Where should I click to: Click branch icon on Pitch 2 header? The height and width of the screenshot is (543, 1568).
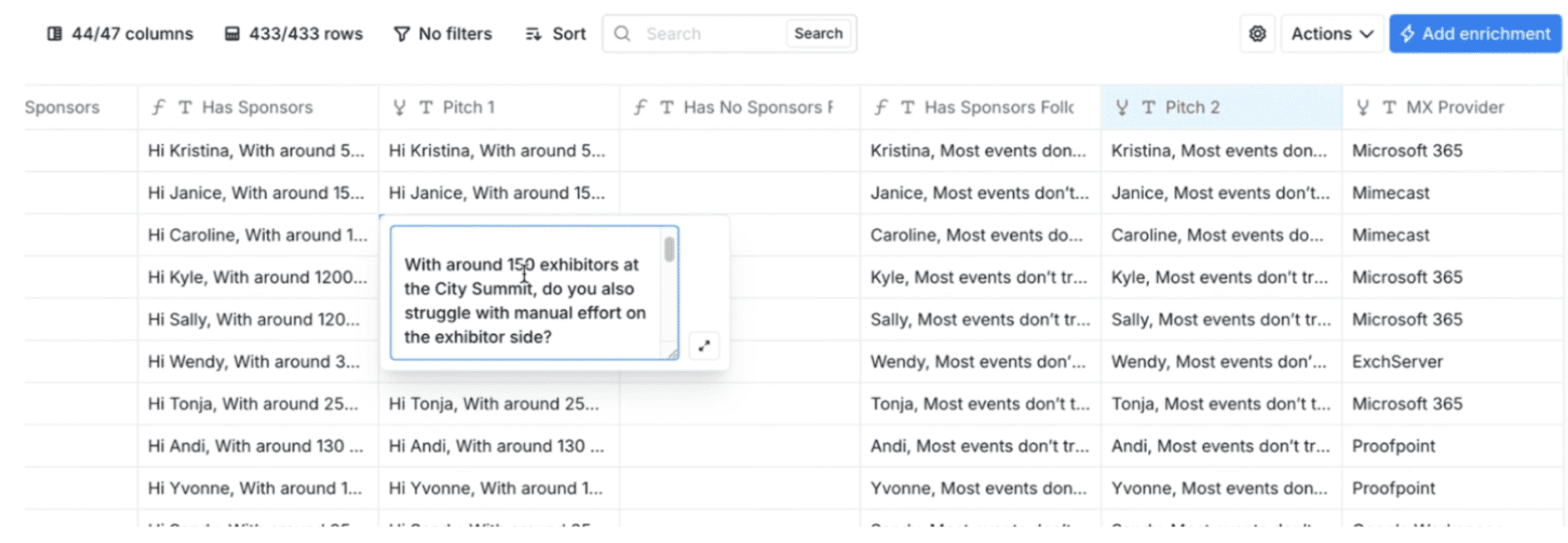1122,107
